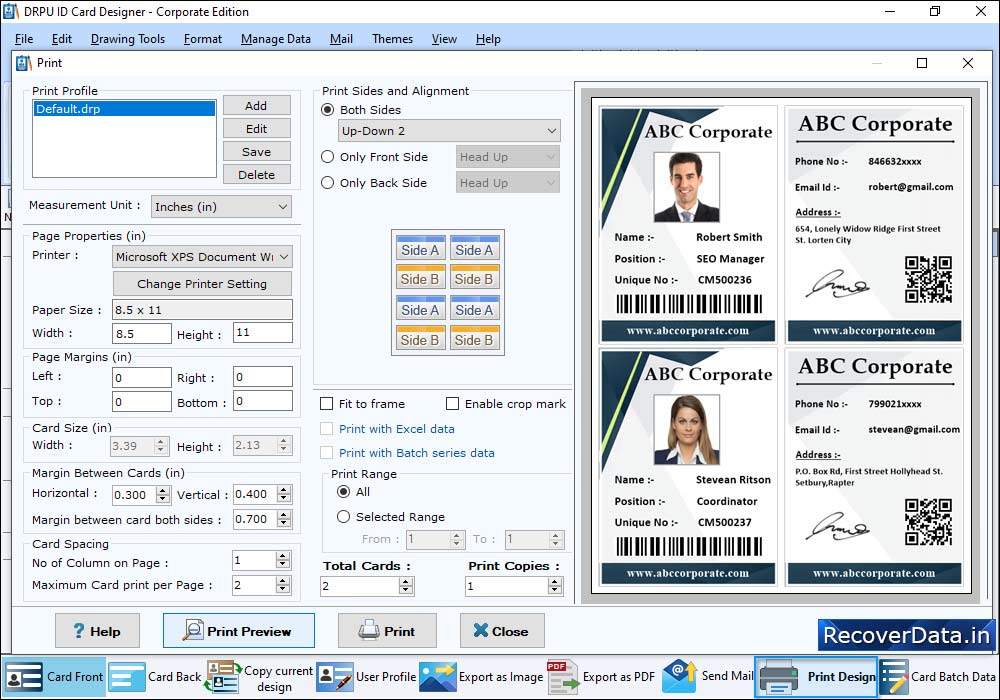Click the Print dialog title icon

coord(24,63)
